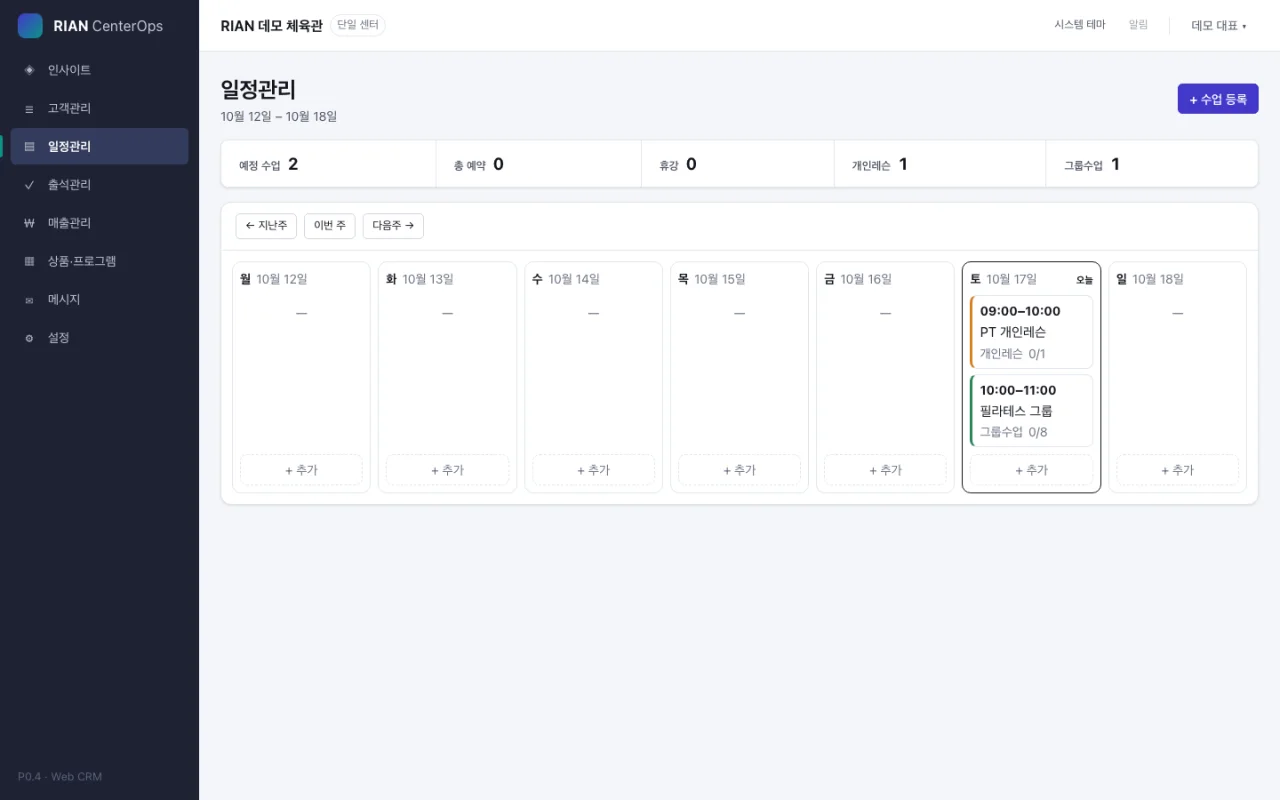Click the 예정 수업 stat
This screenshot has width=1280, height=800.
328,164
